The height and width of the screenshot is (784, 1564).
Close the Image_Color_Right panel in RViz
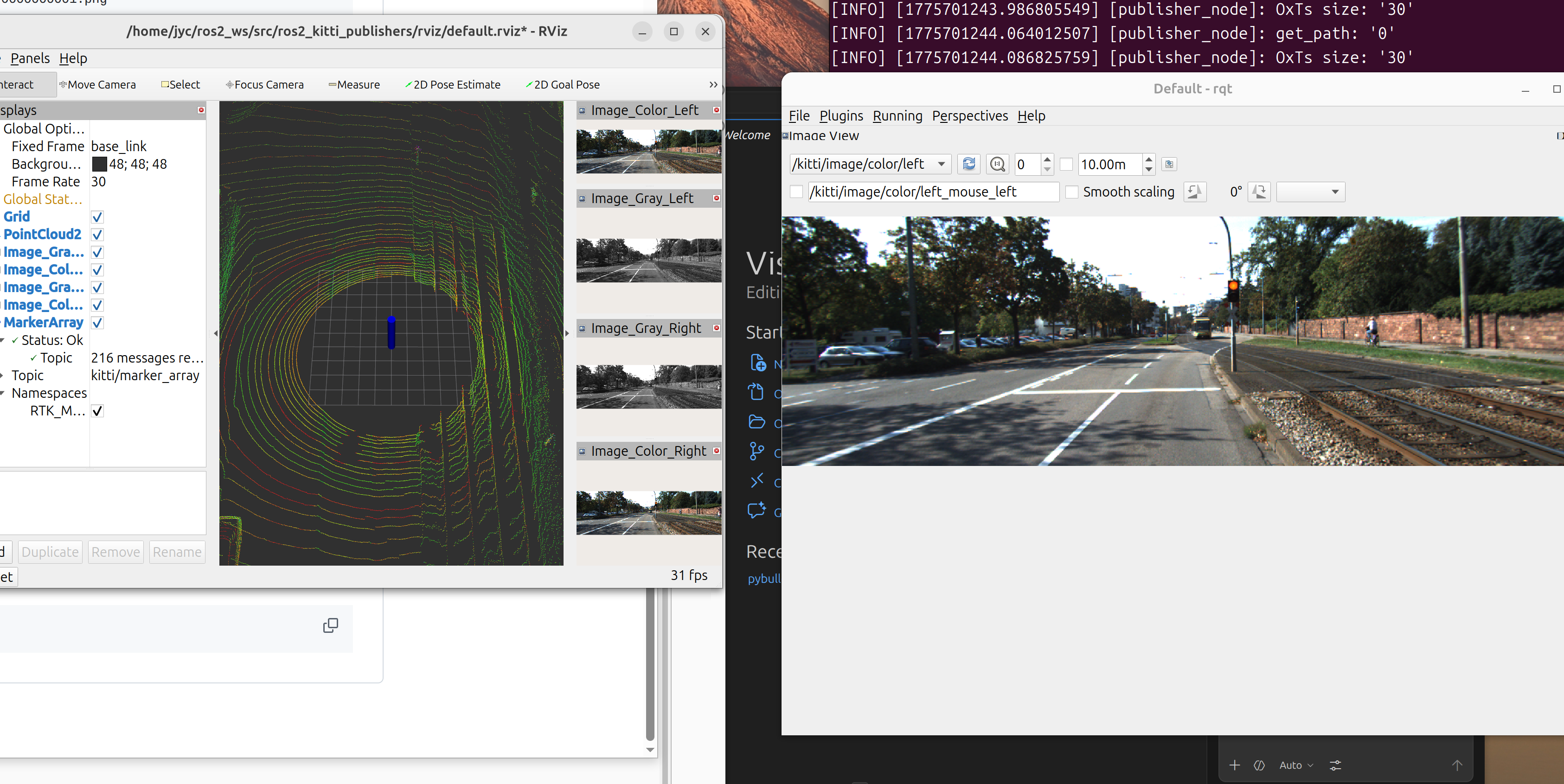click(x=717, y=450)
